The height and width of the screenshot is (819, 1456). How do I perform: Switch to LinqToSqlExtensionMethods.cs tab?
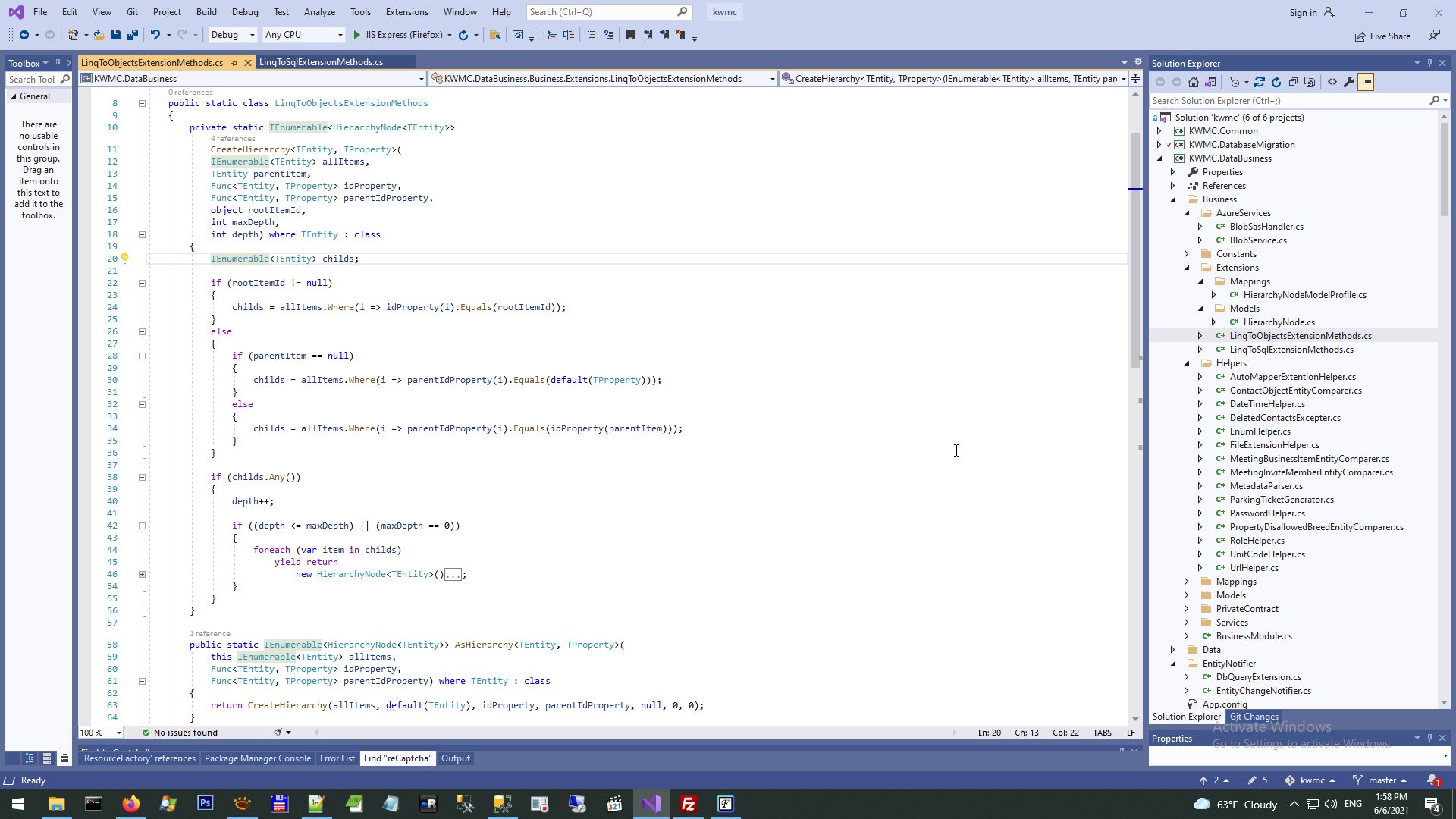click(321, 62)
